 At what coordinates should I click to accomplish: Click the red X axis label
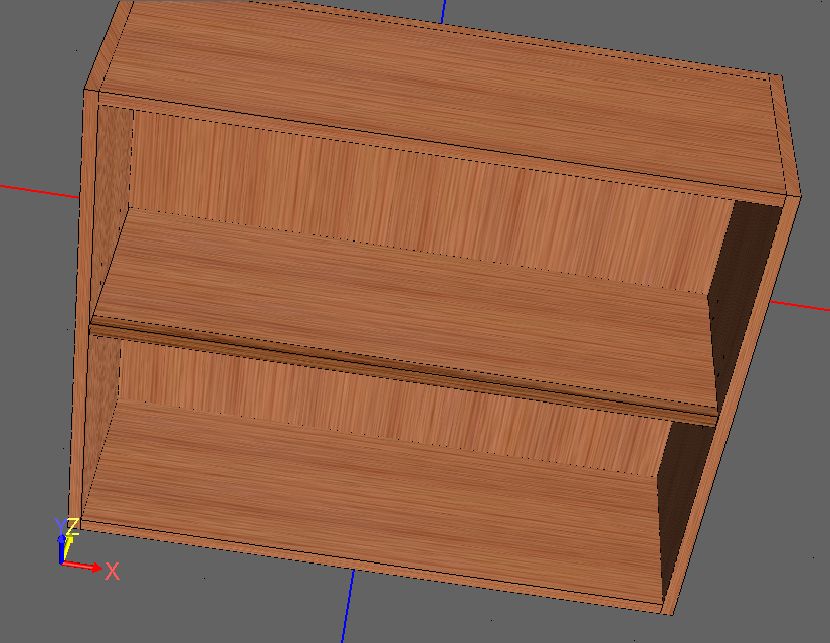[x=112, y=572]
